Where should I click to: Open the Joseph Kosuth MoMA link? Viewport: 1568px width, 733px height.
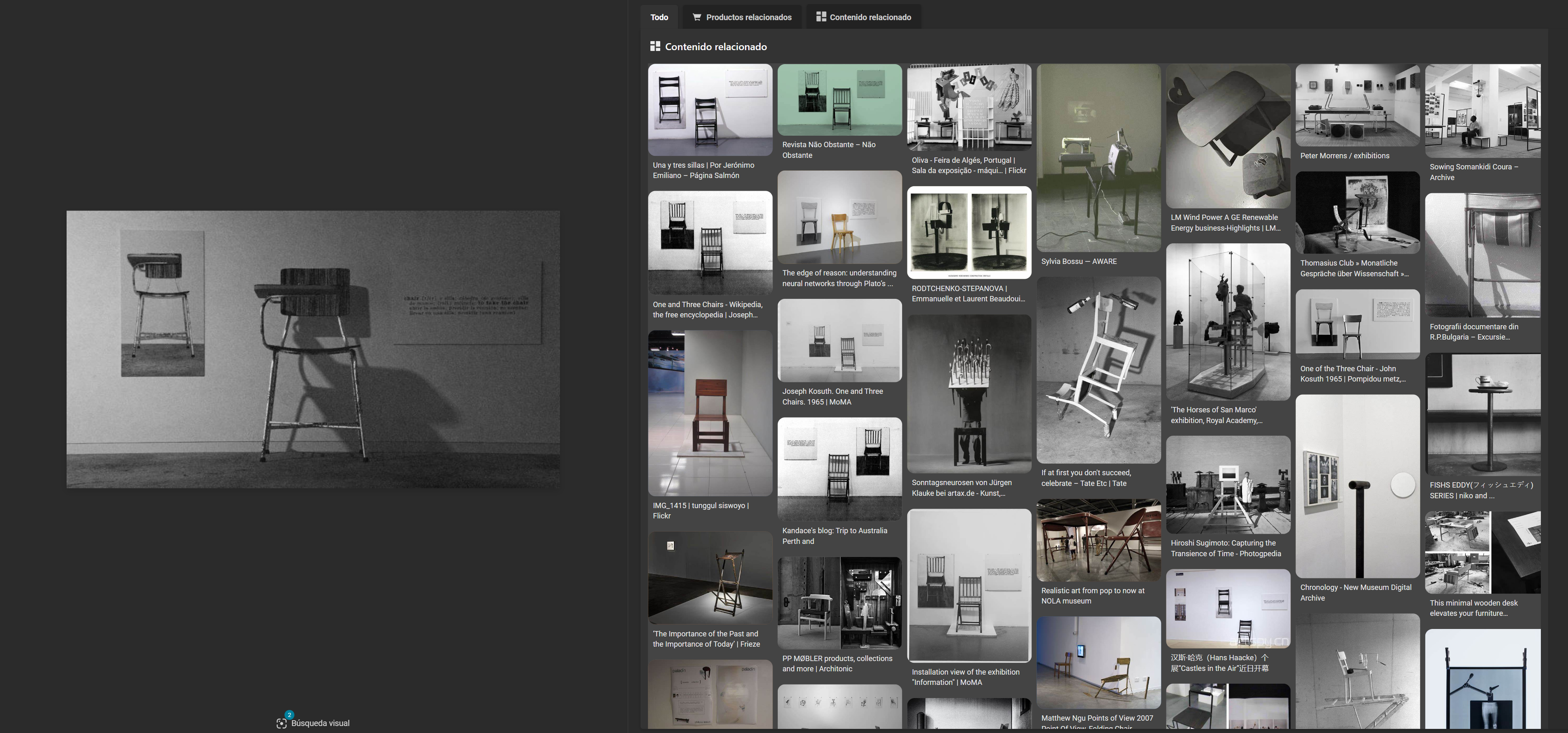point(832,396)
